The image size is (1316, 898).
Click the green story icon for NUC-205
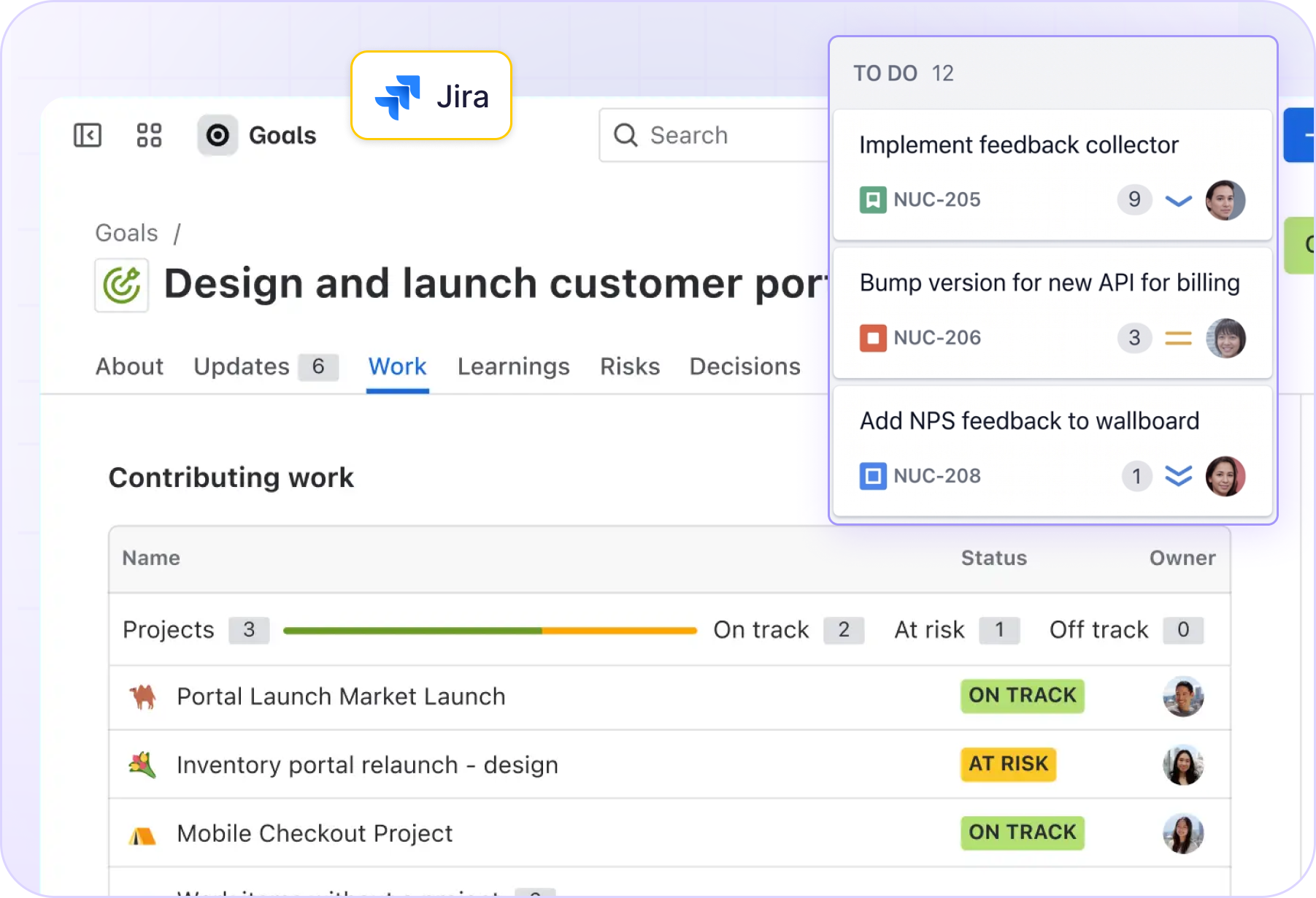873,199
